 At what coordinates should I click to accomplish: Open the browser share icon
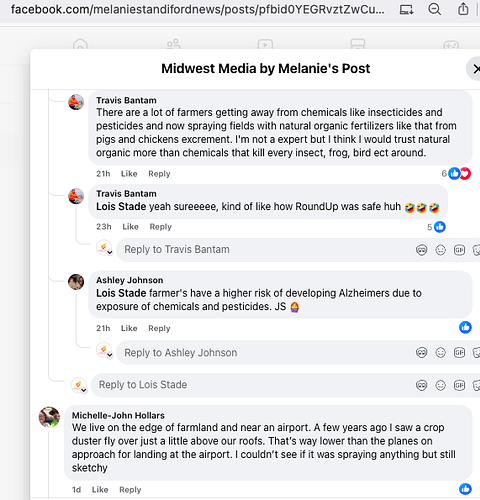463,9
